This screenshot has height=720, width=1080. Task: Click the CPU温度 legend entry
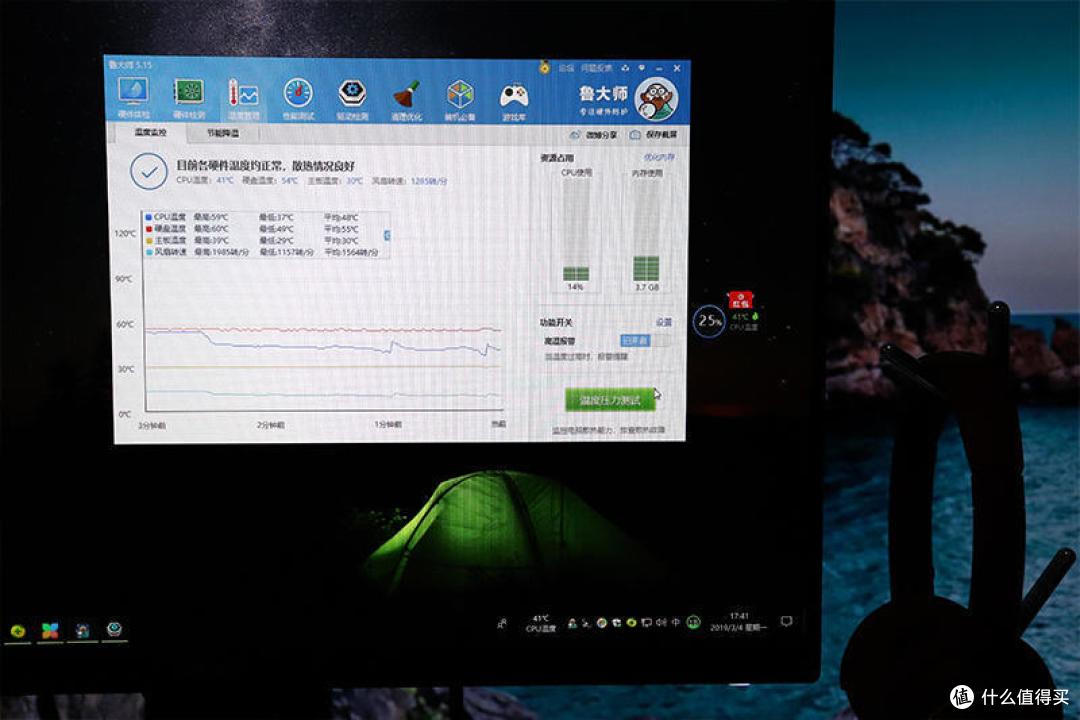(166, 217)
